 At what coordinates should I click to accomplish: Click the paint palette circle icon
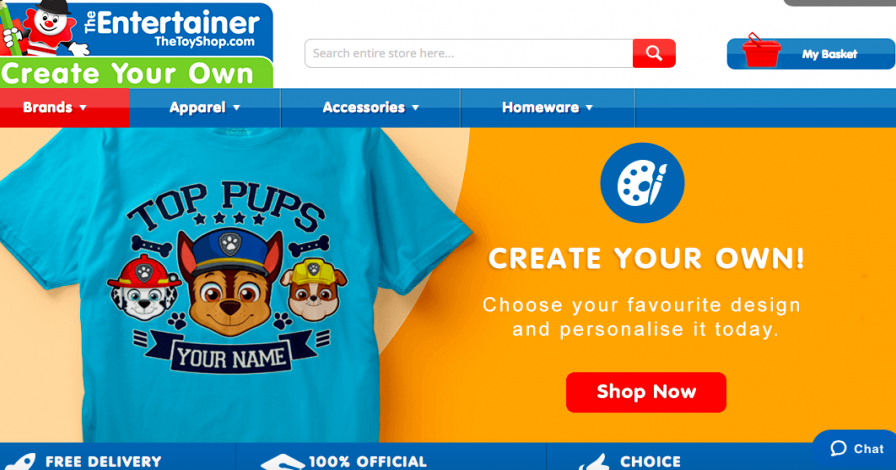(642, 182)
